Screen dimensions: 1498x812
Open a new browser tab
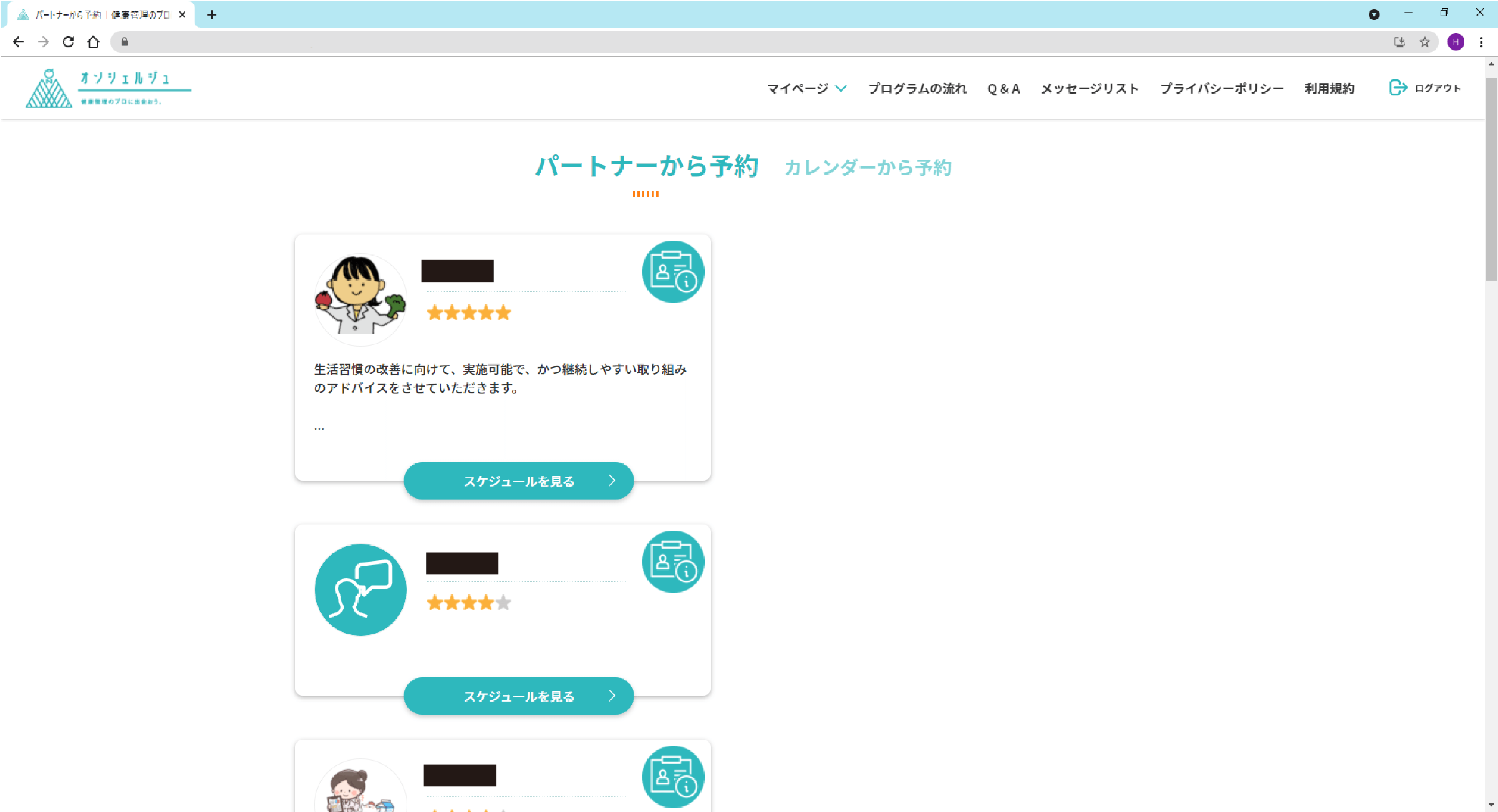[212, 15]
